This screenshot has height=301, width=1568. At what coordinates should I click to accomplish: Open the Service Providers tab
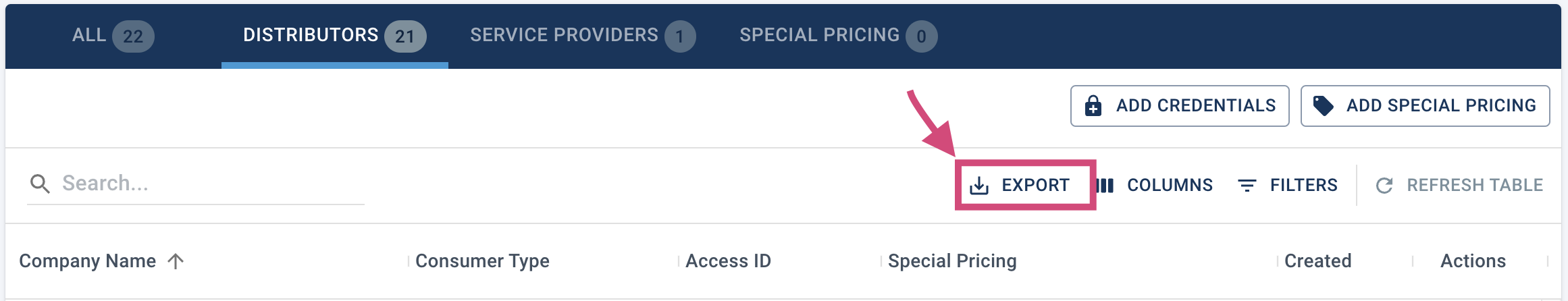point(583,36)
